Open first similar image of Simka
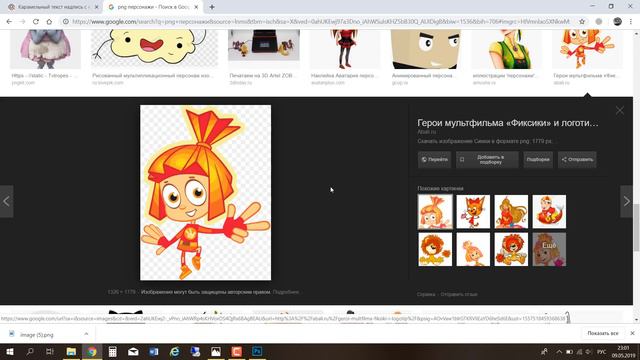The image size is (640, 360). [435, 211]
